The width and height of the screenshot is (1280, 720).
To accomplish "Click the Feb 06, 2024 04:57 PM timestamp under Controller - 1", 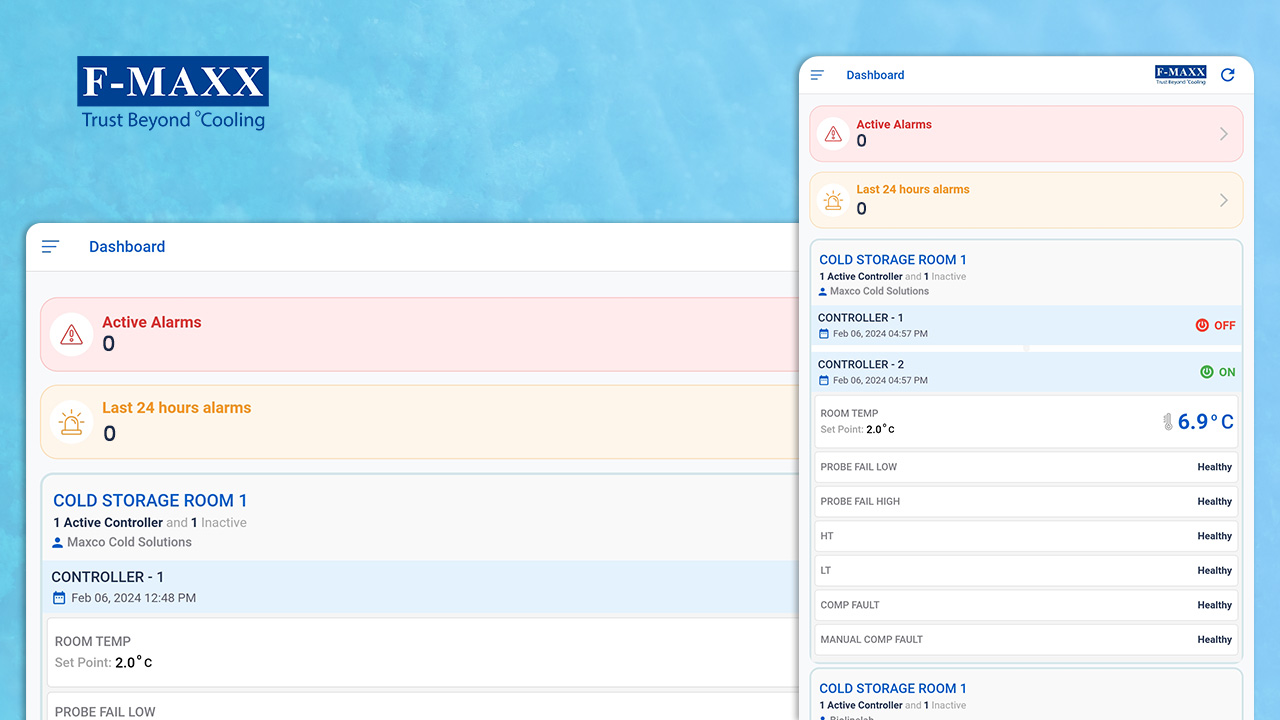I will pos(880,334).
